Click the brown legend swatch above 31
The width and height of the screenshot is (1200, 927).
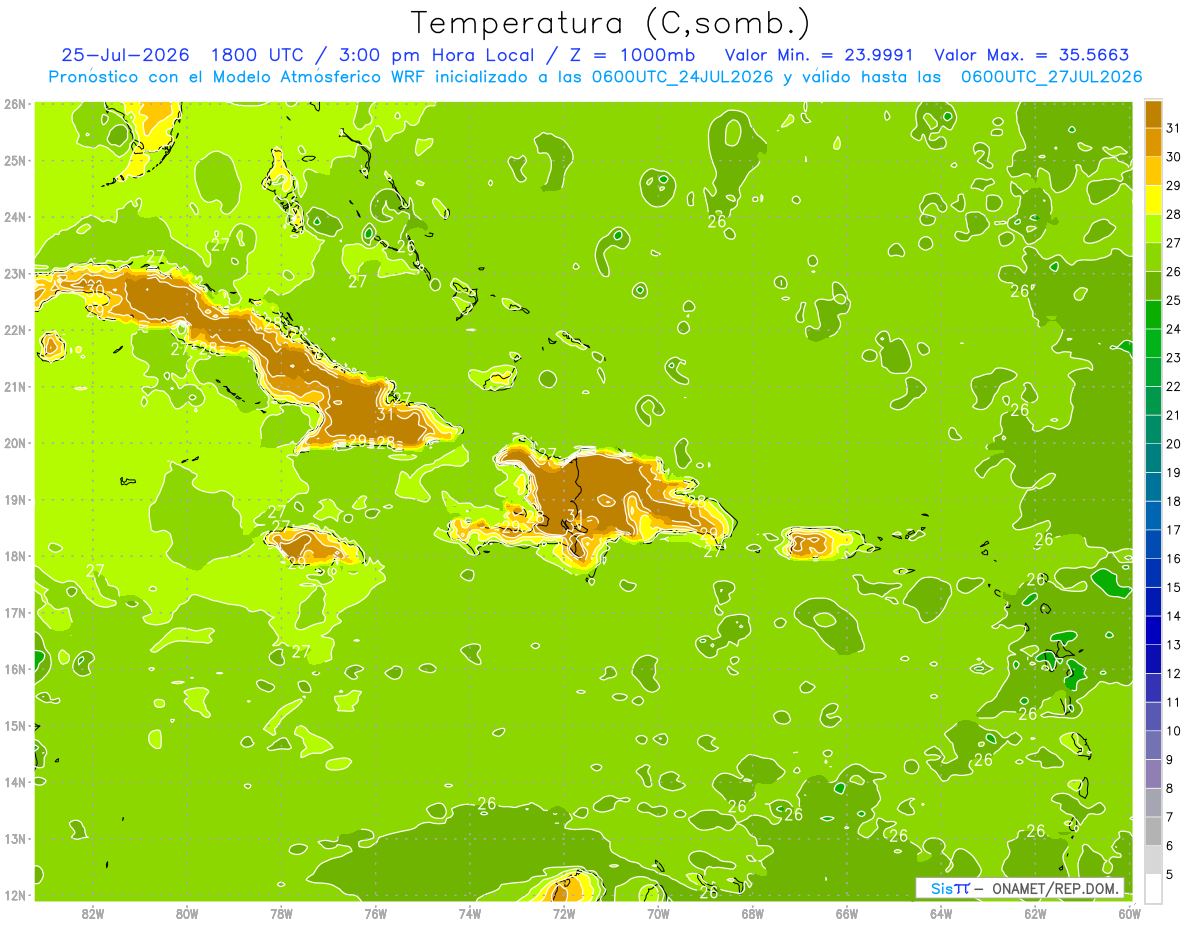1153,114
